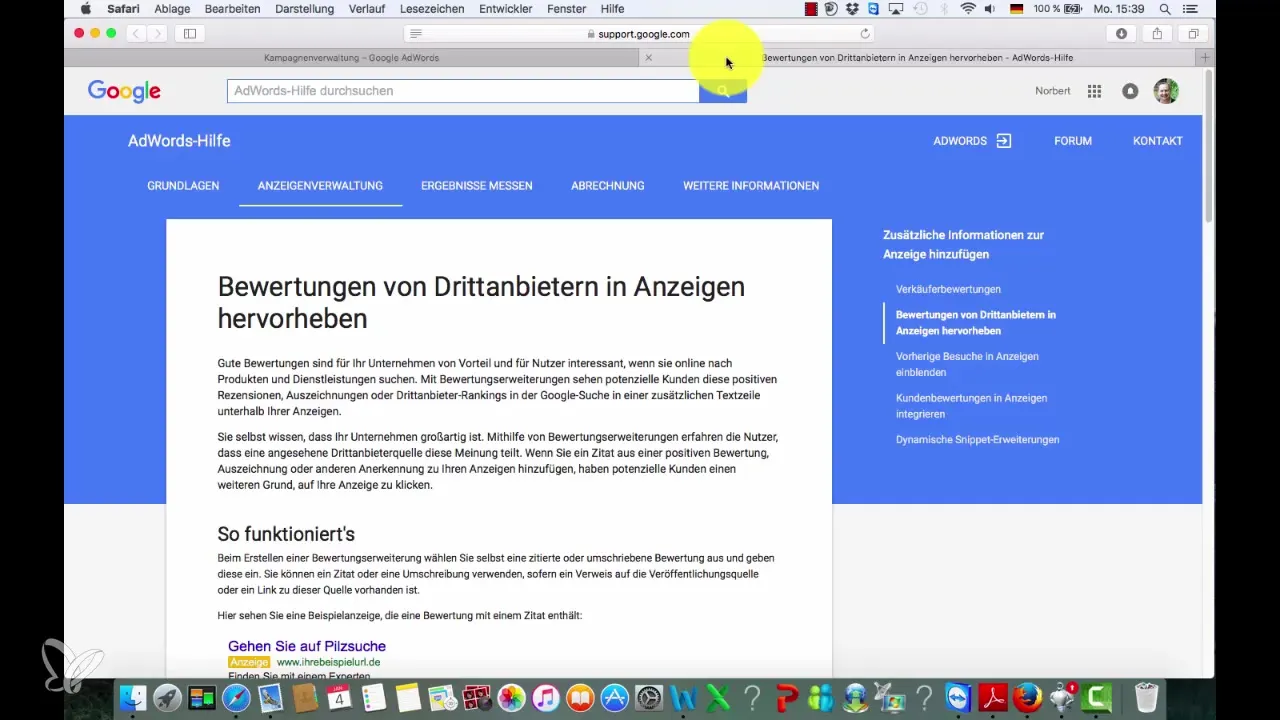
Task: Click the Norbert account name
Action: (1053, 91)
